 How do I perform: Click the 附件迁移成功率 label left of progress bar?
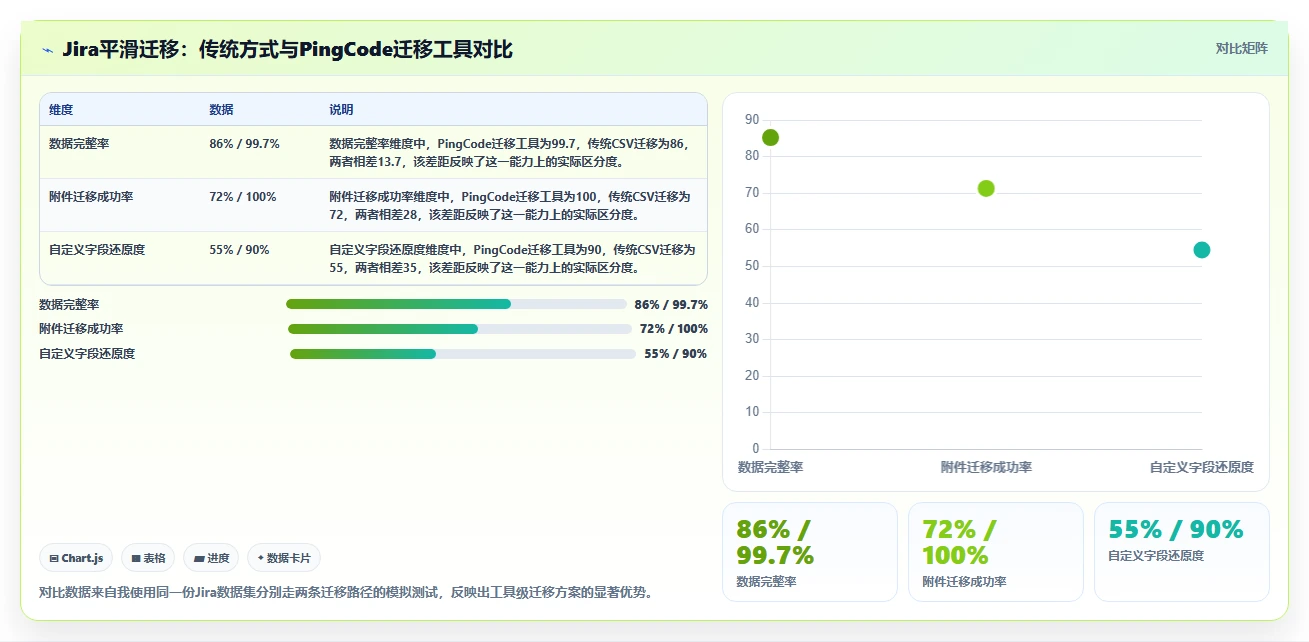[81, 329]
